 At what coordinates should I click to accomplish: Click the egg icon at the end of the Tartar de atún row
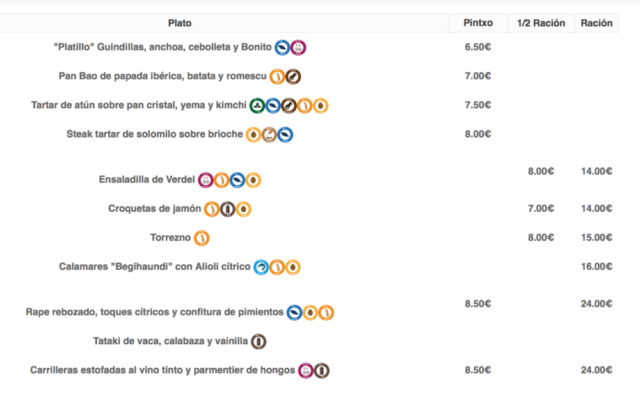coord(320,106)
